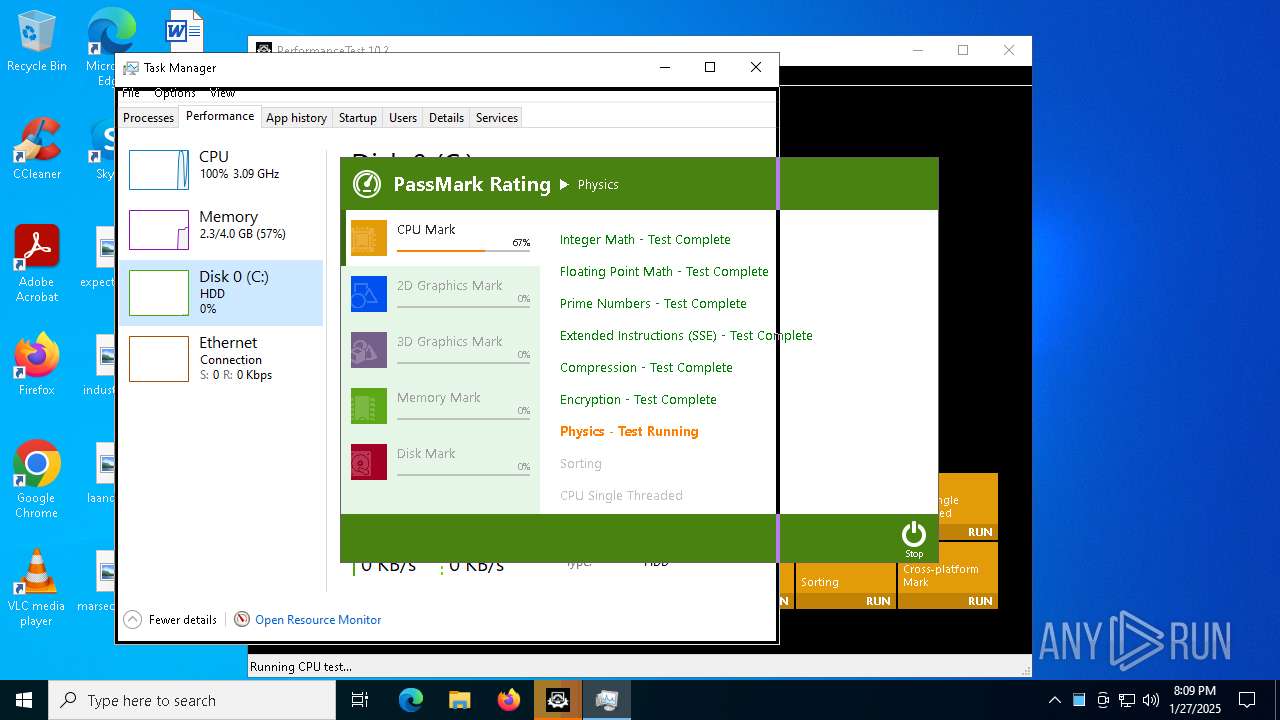Open the View menu in Task Manager
The image size is (1280, 720).
click(222, 93)
